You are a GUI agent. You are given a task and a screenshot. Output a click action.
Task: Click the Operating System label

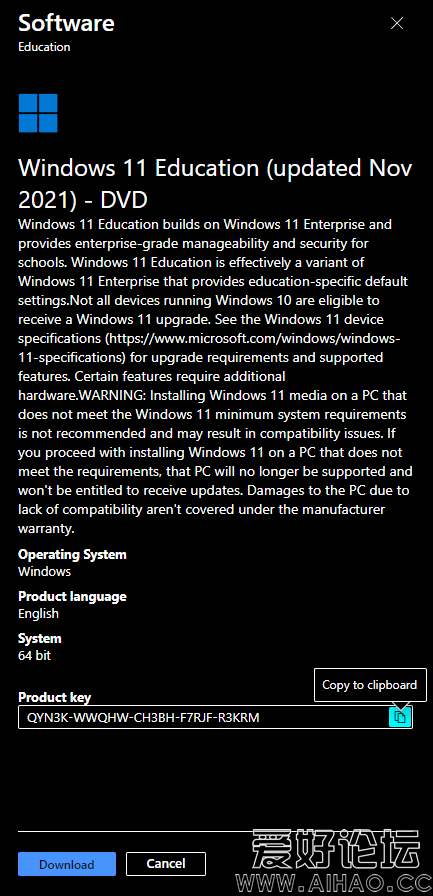73,554
